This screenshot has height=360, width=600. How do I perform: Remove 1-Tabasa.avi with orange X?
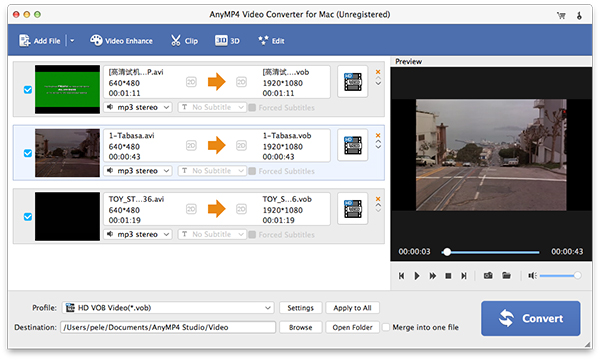click(378, 135)
